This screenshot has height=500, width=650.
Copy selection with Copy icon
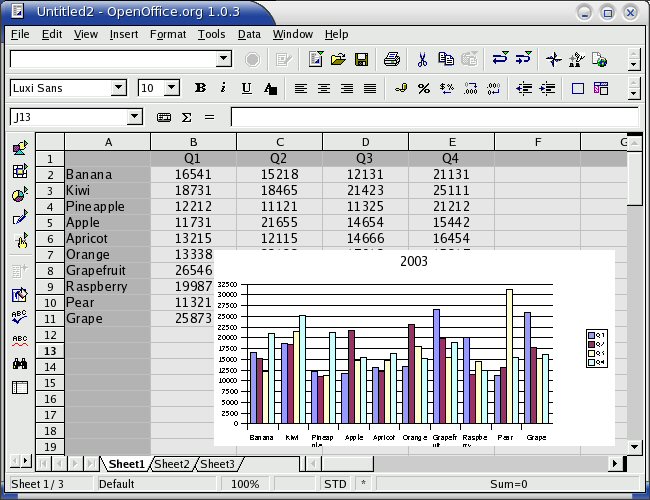click(x=446, y=59)
